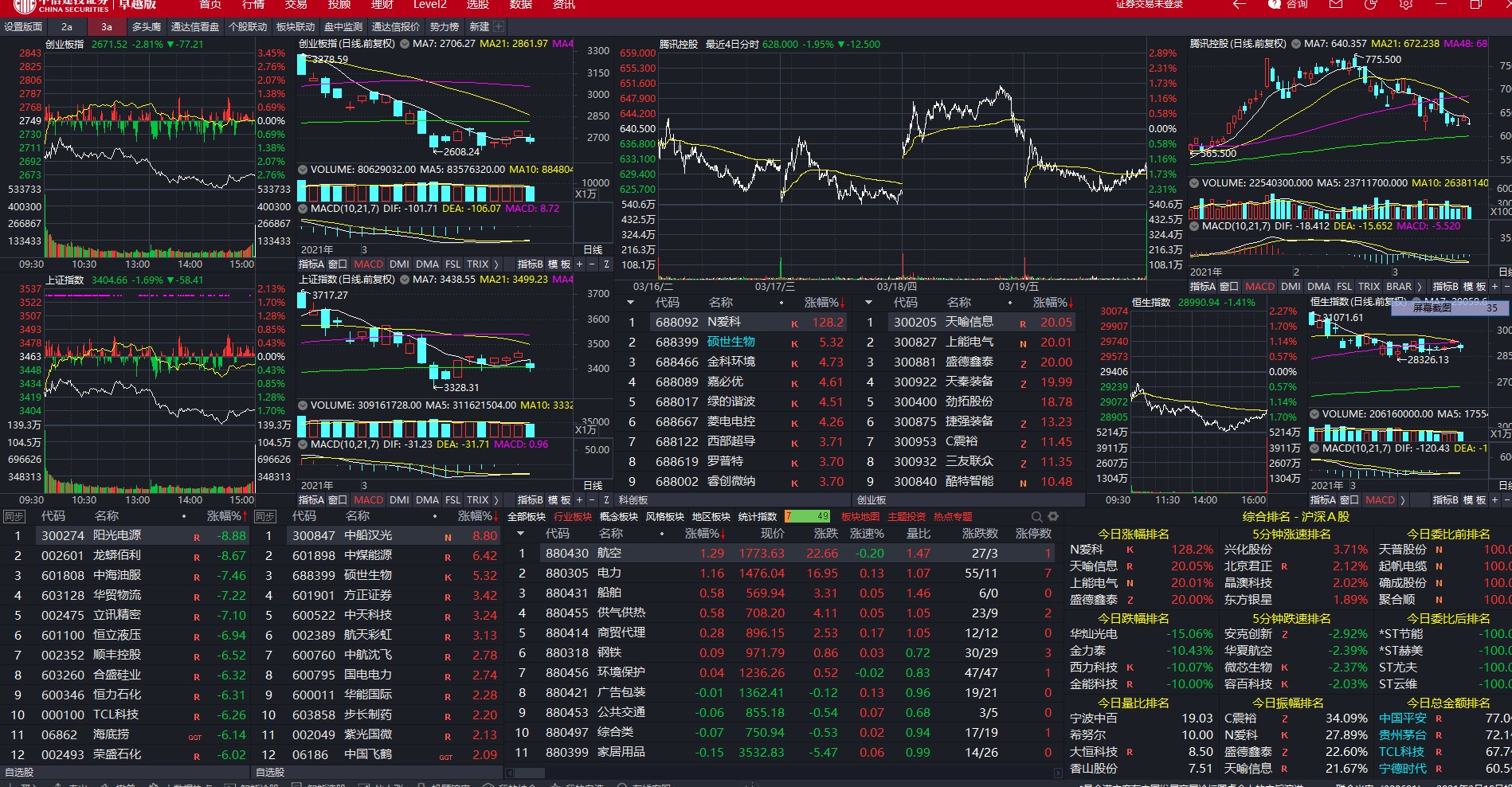This screenshot has height=787, width=1512.
Task: Open the round dropdown beside 腾讯控股(日线,前复权) title
Action: click(x=1295, y=44)
